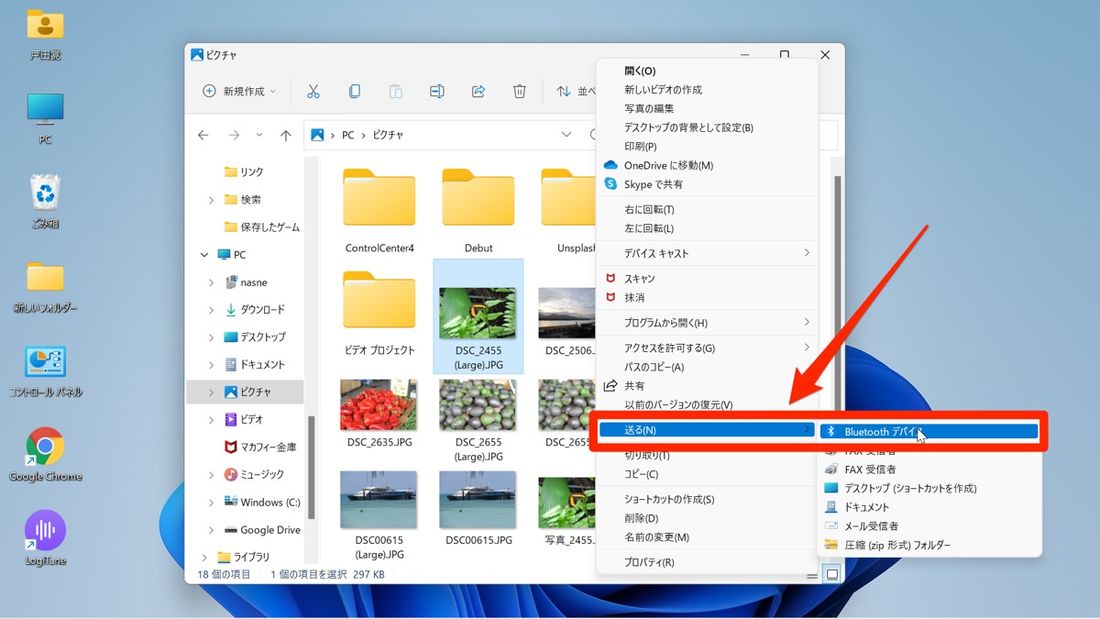The image size is (1100, 619).
Task: Collapse the PC node in navigation pane
Action: tap(204, 255)
